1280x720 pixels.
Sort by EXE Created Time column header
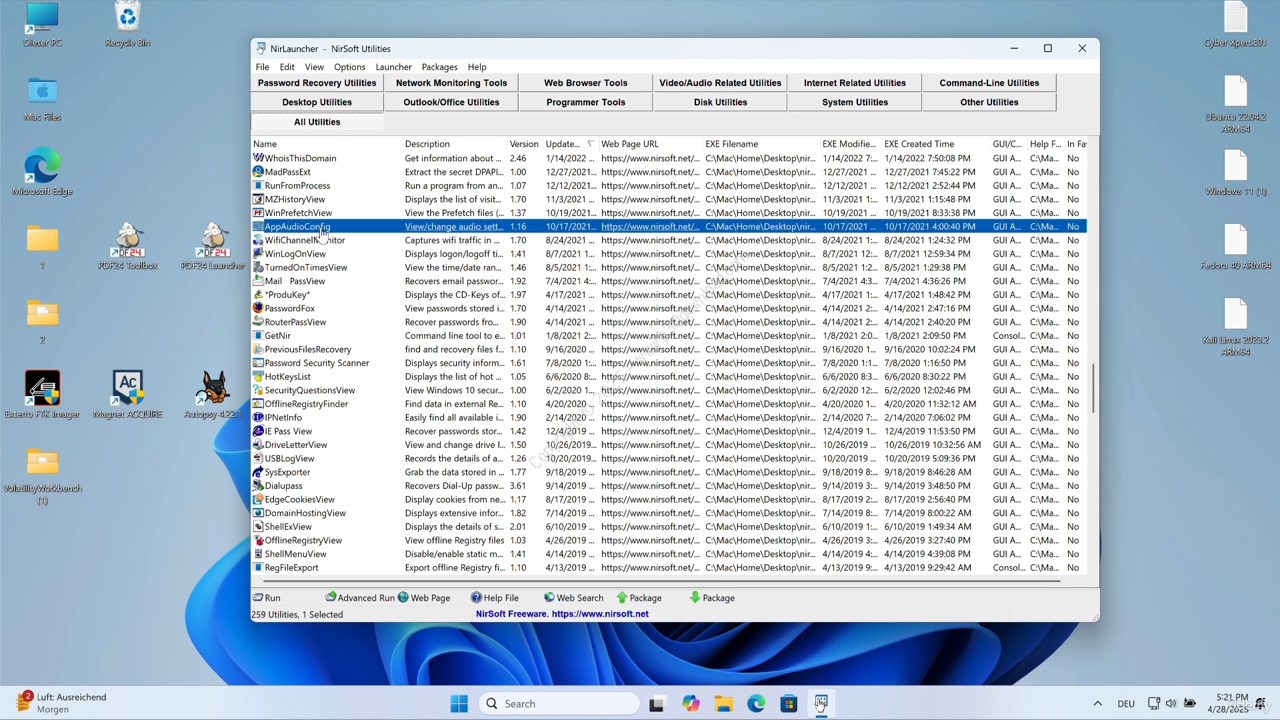[935, 144]
